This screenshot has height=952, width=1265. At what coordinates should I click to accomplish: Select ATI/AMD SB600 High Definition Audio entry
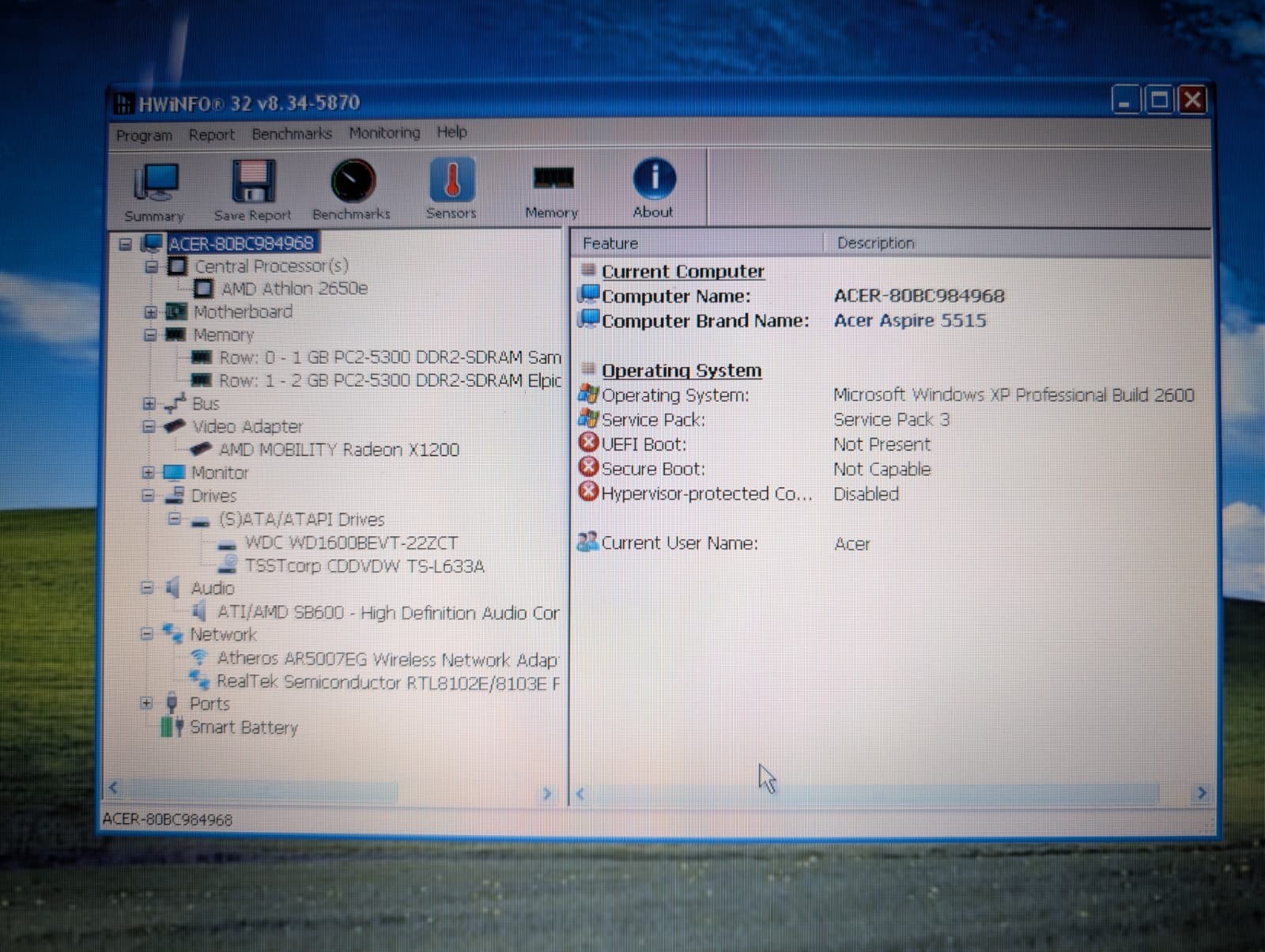pyautogui.click(x=387, y=612)
